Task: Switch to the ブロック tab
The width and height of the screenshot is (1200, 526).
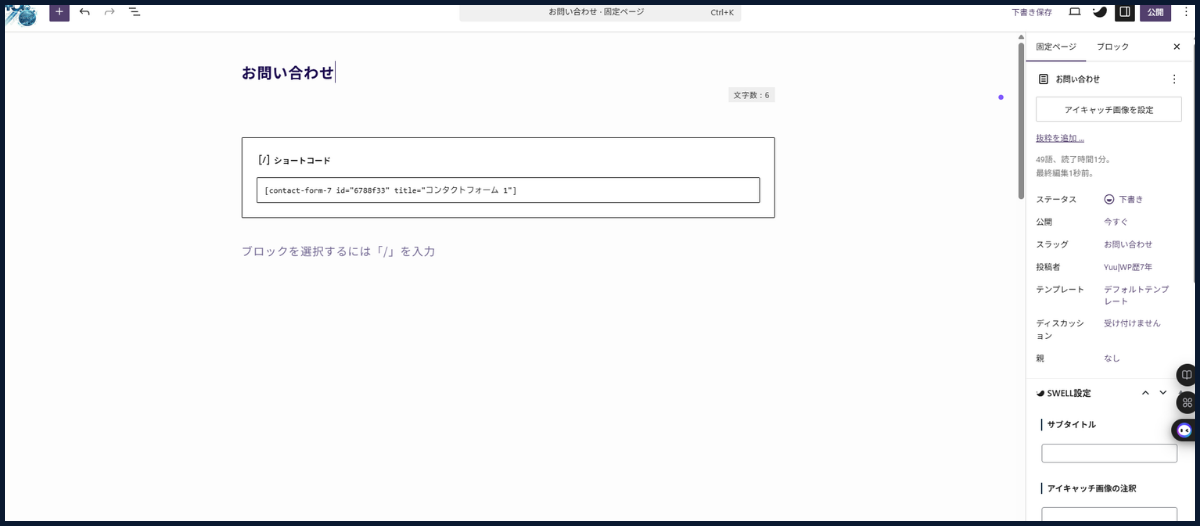Action: pyautogui.click(x=1112, y=47)
